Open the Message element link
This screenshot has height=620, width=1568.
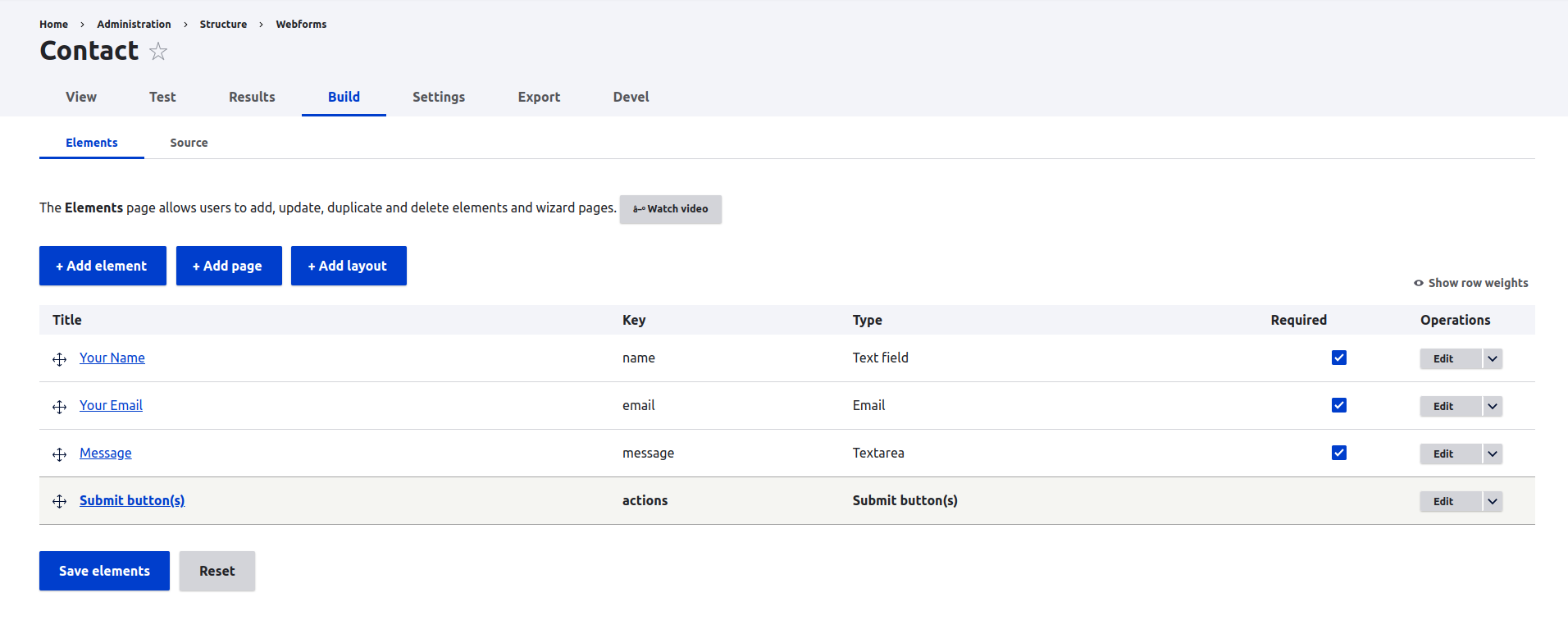tap(105, 453)
